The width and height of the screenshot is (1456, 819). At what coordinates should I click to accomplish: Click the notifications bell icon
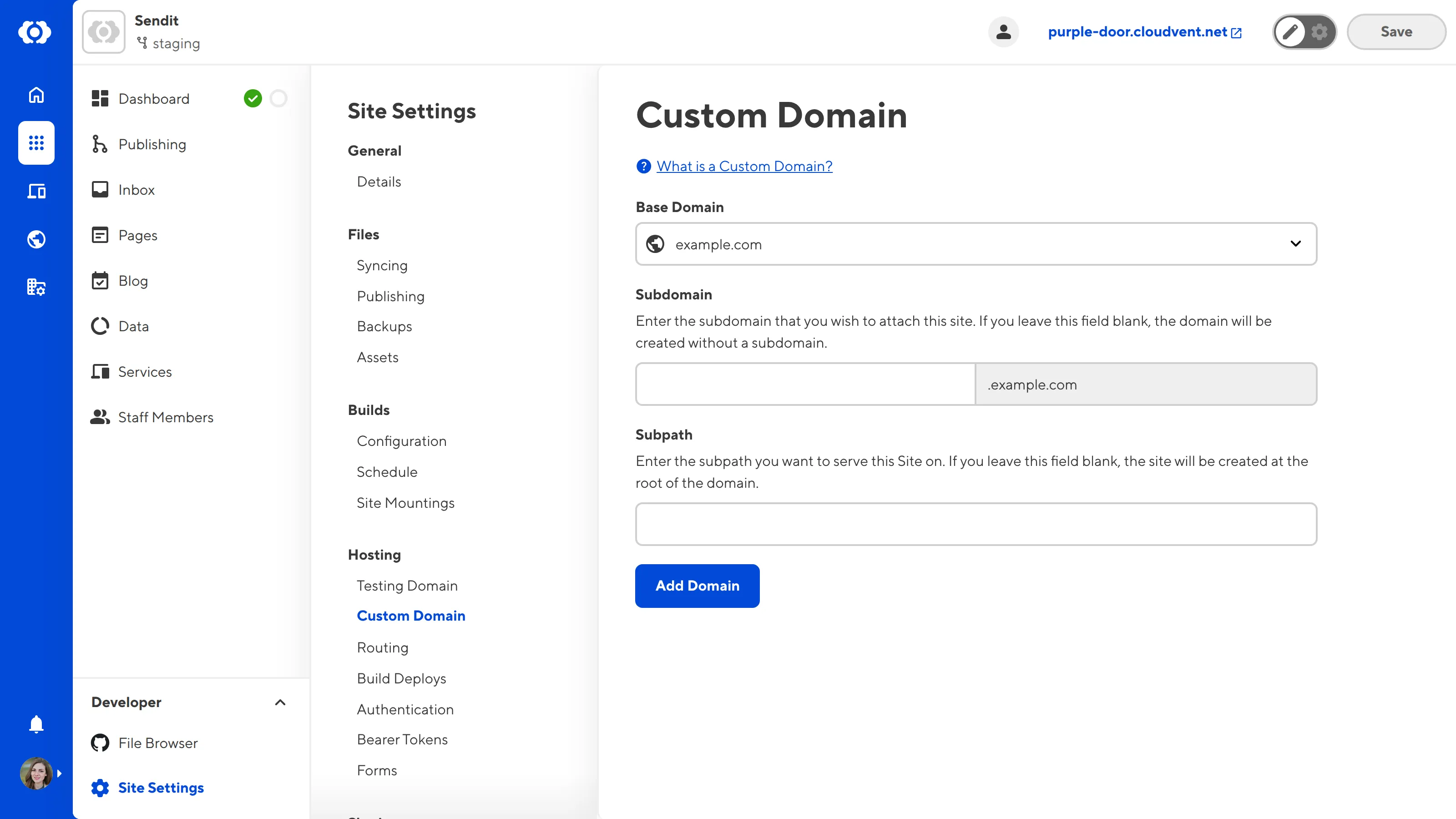(35, 724)
